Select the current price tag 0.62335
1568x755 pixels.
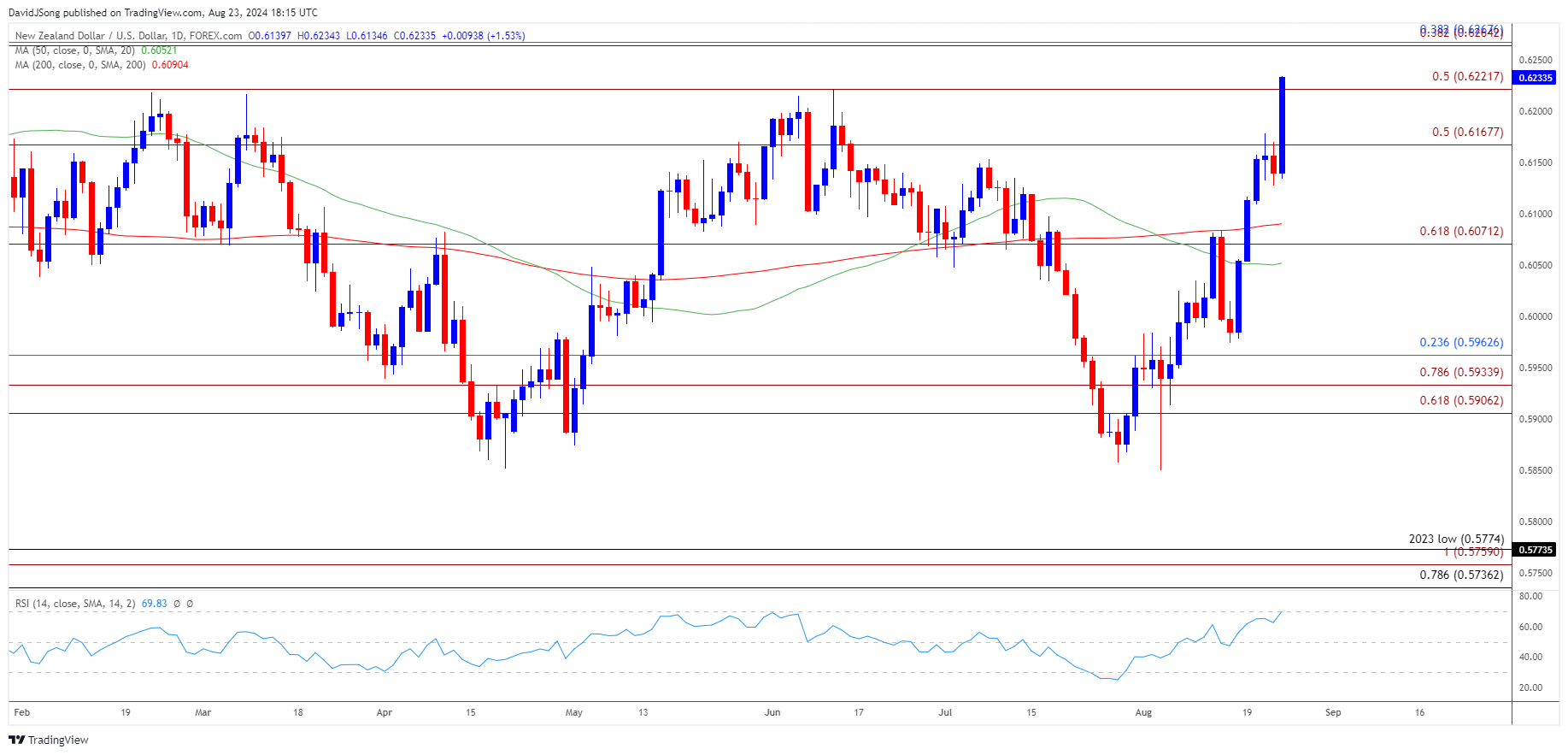point(1534,78)
